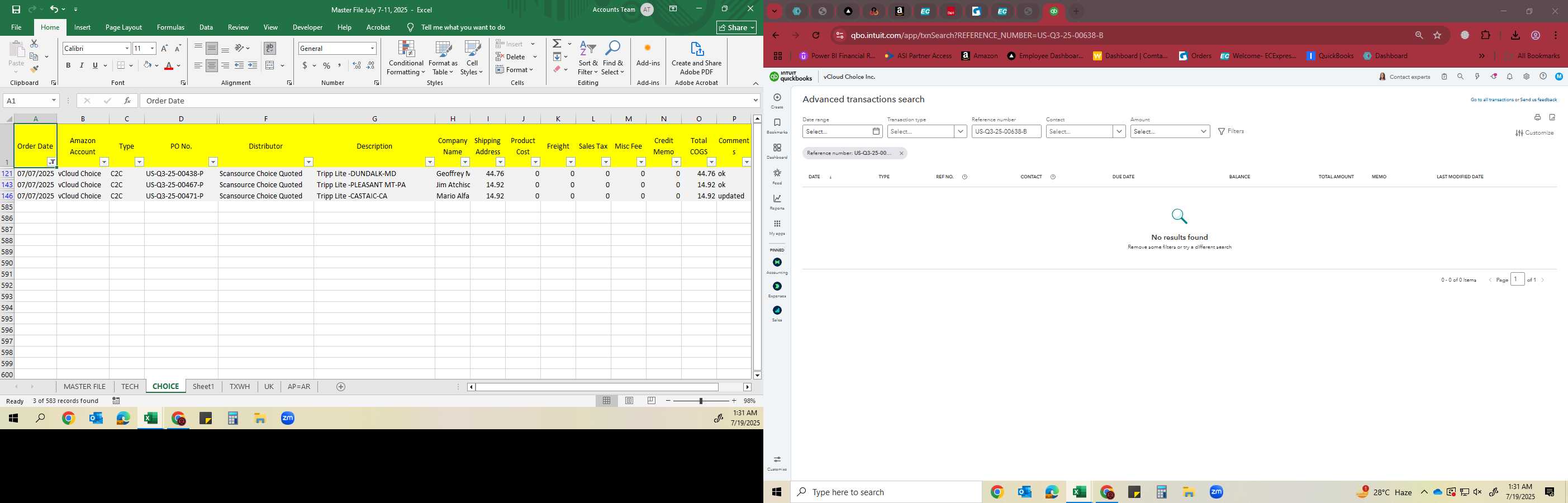Reload the QuickBooks page in Chrome
The height and width of the screenshot is (503, 1568).
click(x=816, y=35)
